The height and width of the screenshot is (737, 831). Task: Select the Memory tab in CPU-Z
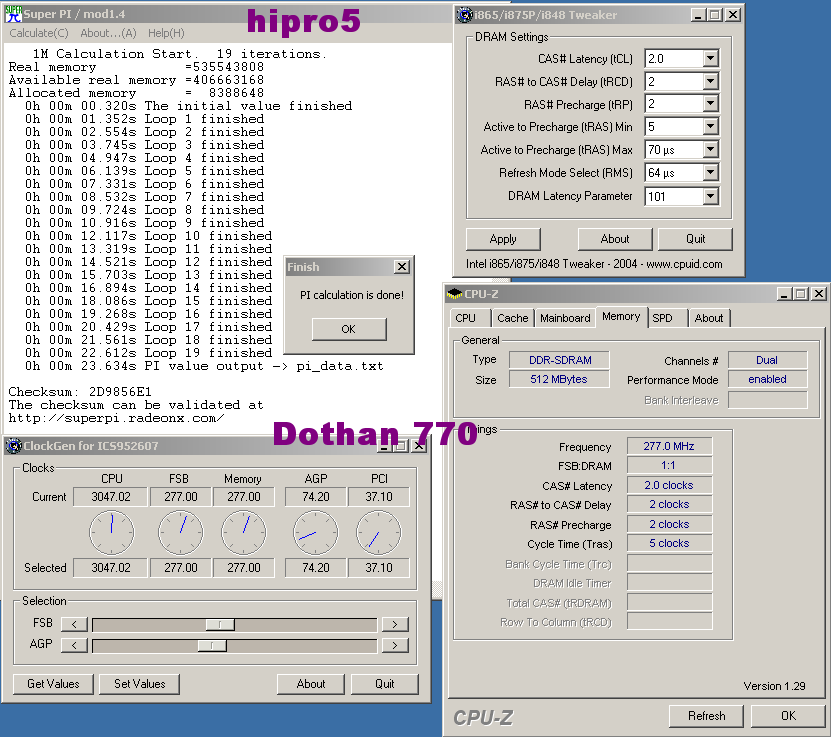621,316
